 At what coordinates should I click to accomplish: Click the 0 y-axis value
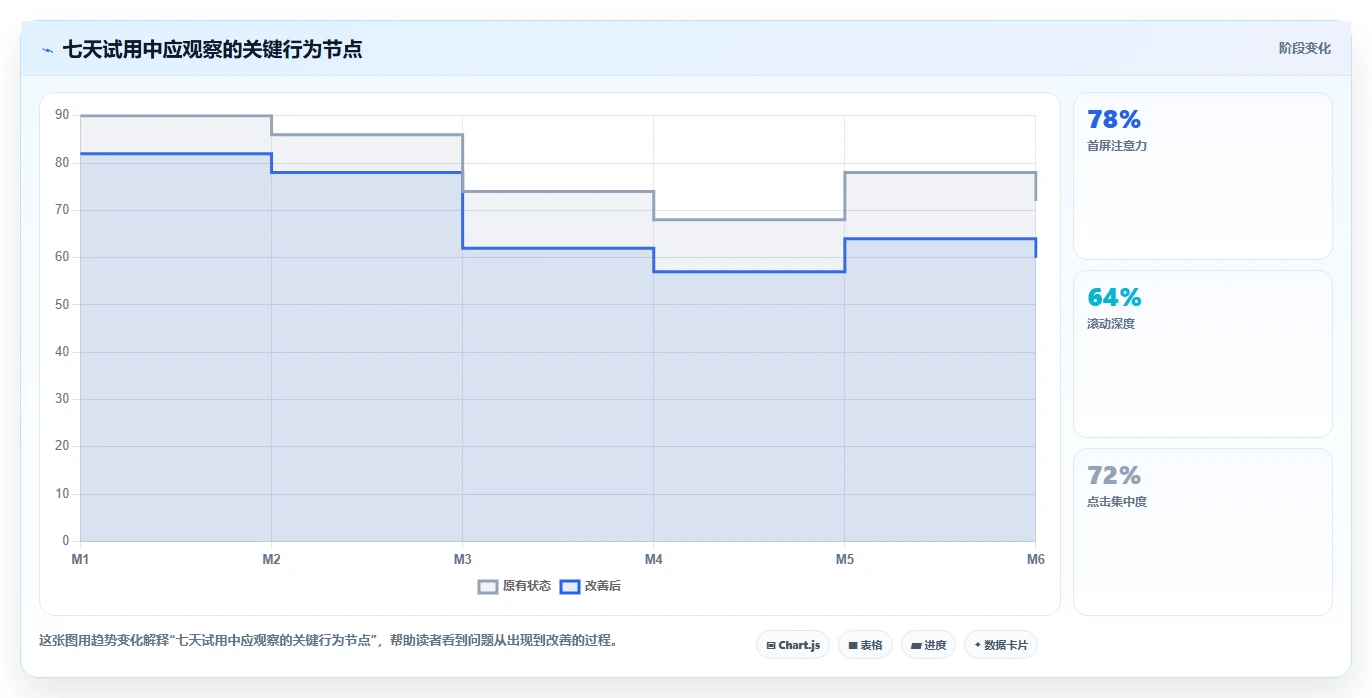coord(66,541)
